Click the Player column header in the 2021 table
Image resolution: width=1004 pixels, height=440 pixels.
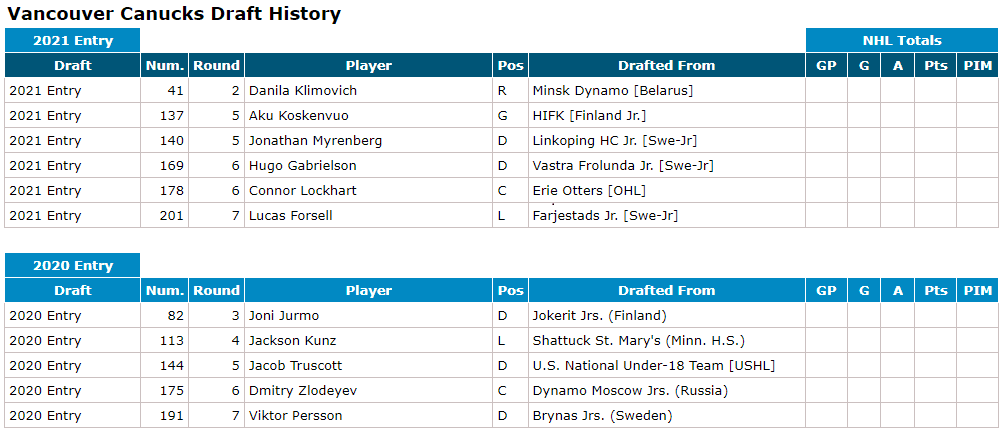pyautogui.click(x=369, y=66)
